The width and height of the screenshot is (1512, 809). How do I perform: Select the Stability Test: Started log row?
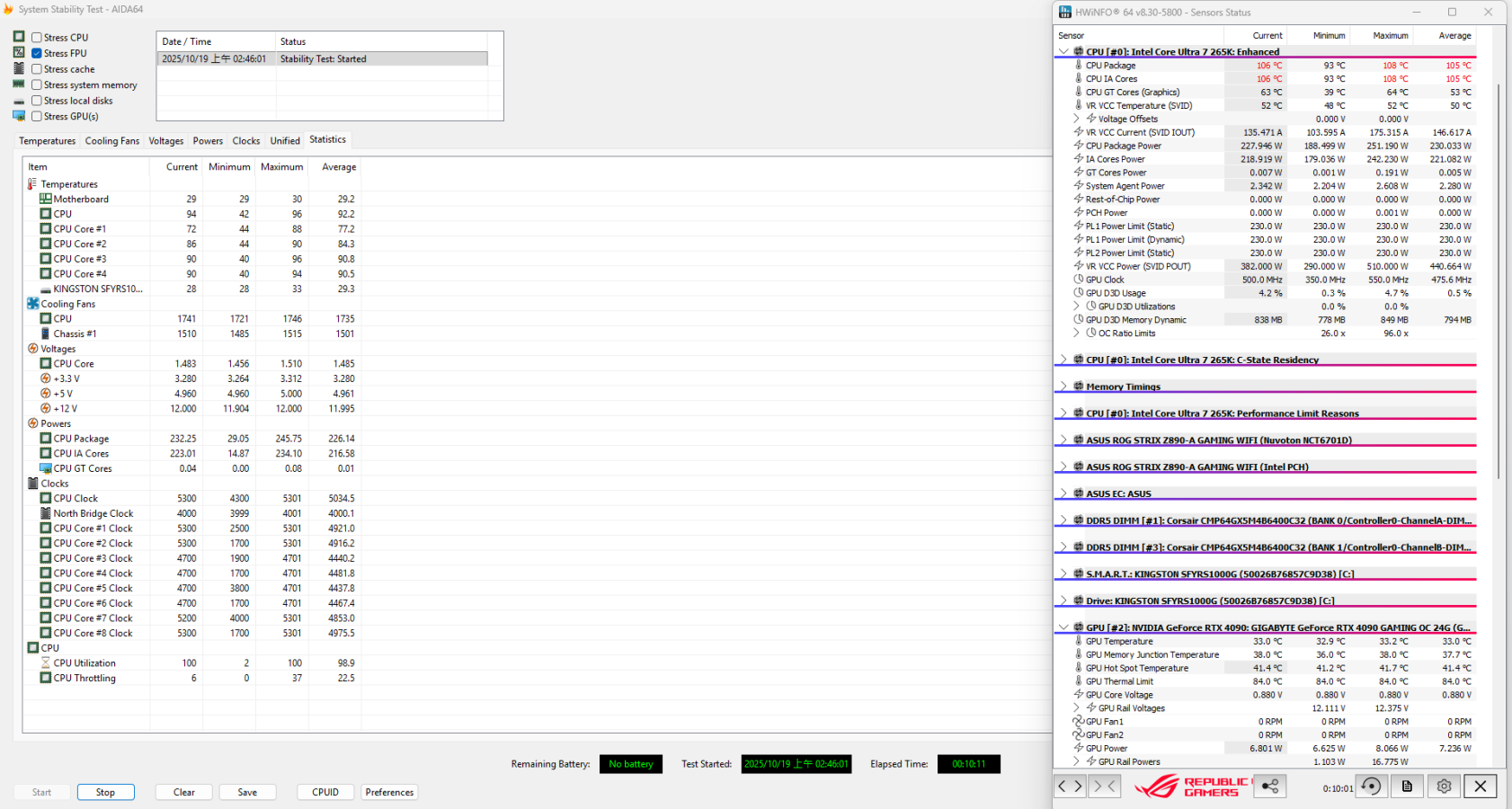[x=323, y=59]
